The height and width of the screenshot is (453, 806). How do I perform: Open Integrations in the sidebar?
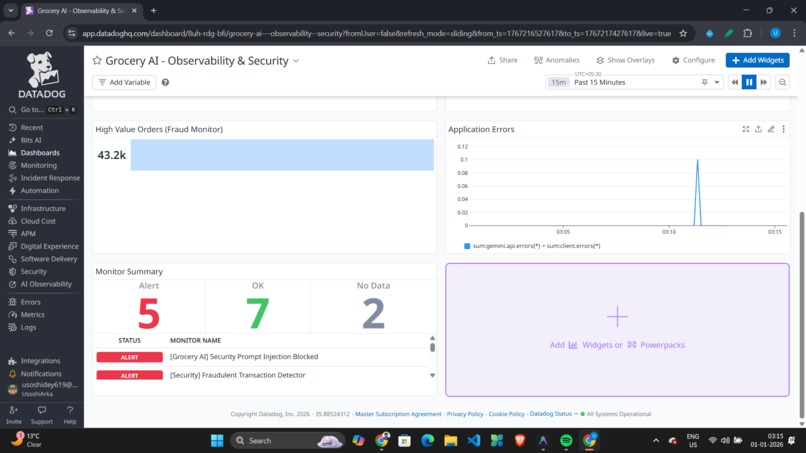pos(40,361)
